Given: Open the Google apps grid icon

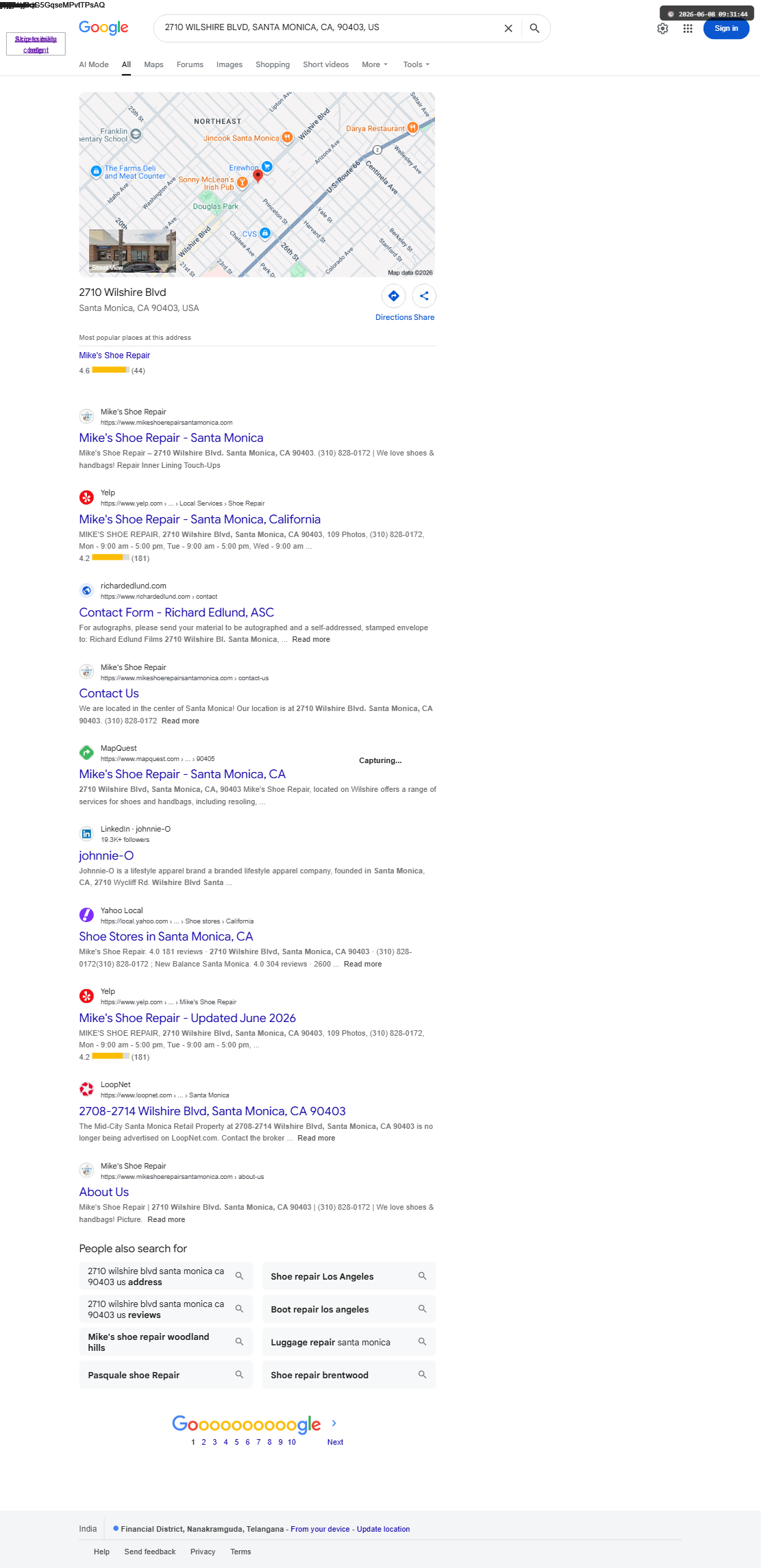Looking at the screenshot, I should (x=688, y=28).
